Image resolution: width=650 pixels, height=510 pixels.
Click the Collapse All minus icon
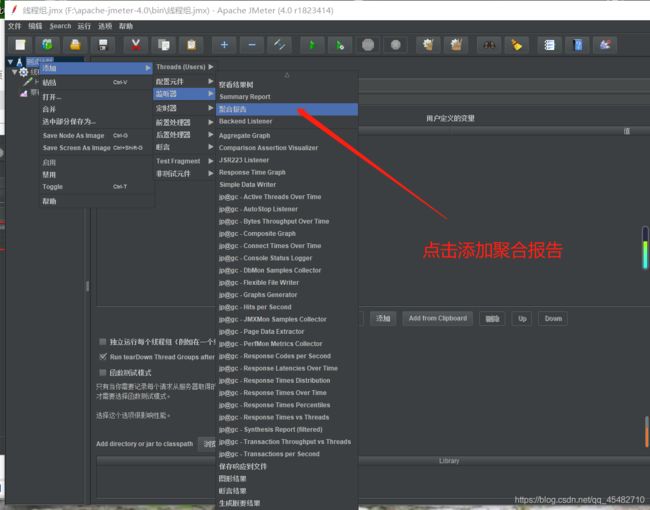(252, 45)
